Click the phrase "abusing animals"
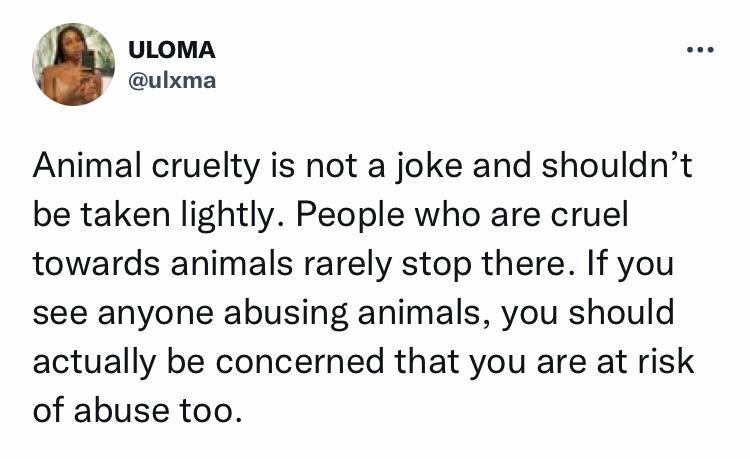The image size is (750, 459). 339,313
